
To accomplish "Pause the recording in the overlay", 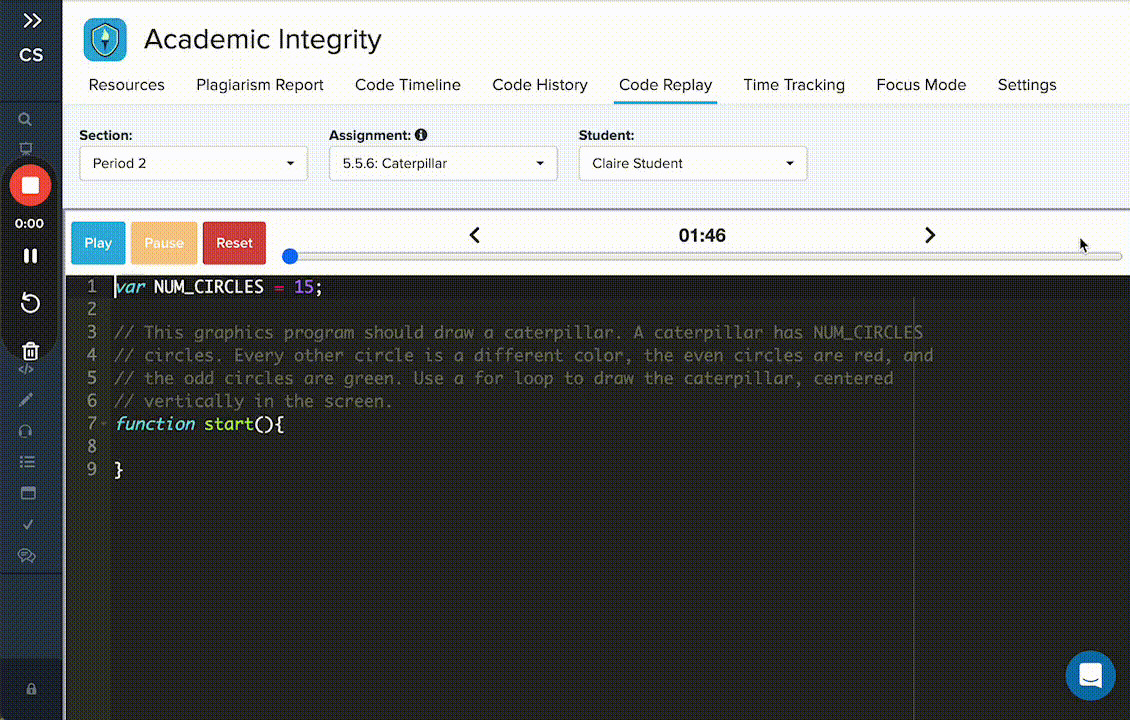I will 30,256.
